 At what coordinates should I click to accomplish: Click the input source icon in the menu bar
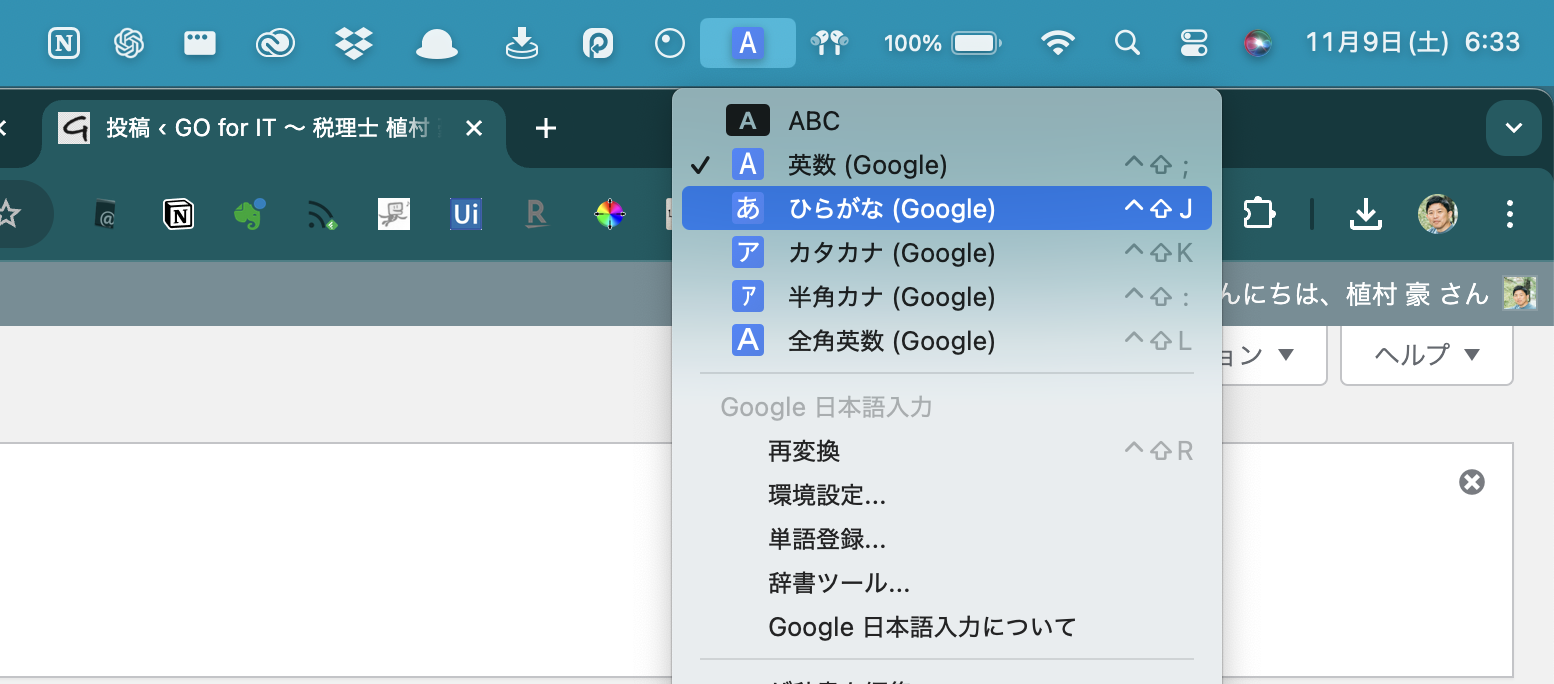748,43
